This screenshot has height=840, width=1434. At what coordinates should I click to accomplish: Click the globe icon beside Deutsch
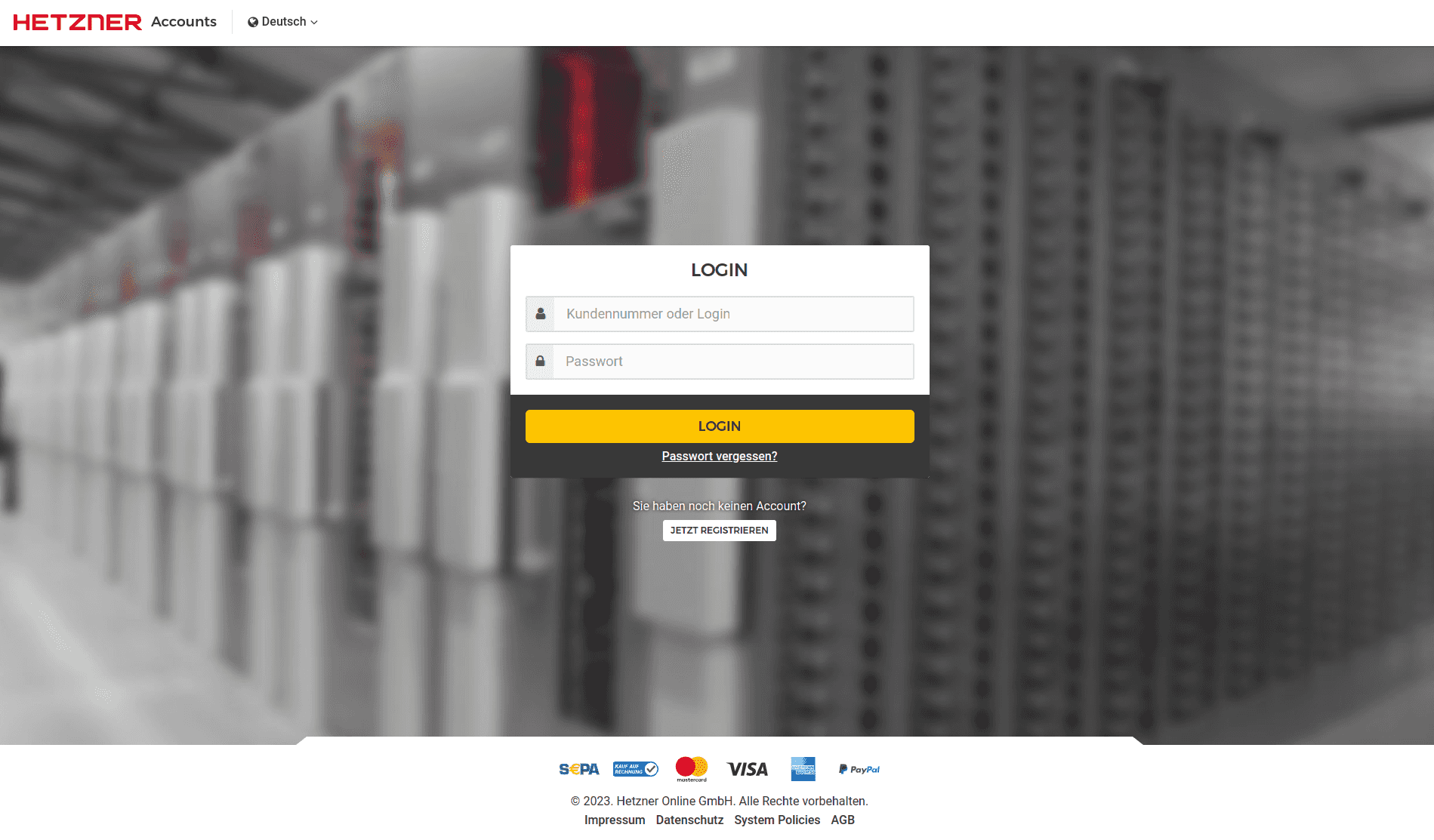coord(252,22)
